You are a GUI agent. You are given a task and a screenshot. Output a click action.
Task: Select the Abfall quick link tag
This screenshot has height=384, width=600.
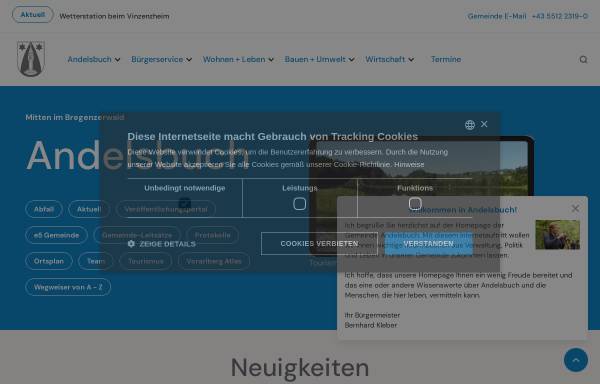coord(44,209)
